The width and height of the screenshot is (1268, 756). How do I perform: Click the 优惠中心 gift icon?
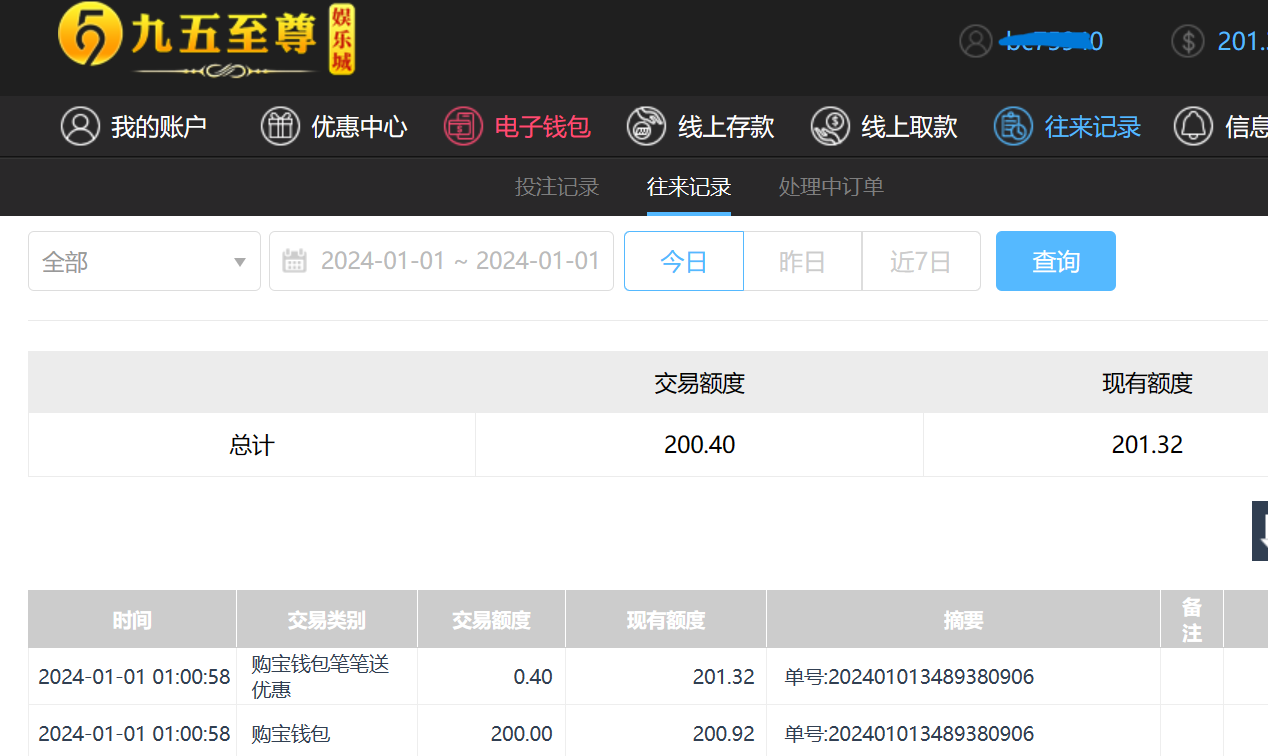coord(280,127)
